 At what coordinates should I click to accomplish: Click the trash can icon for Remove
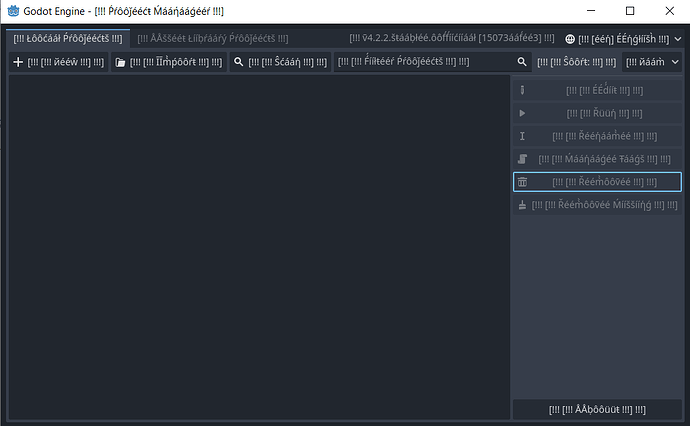(521, 182)
